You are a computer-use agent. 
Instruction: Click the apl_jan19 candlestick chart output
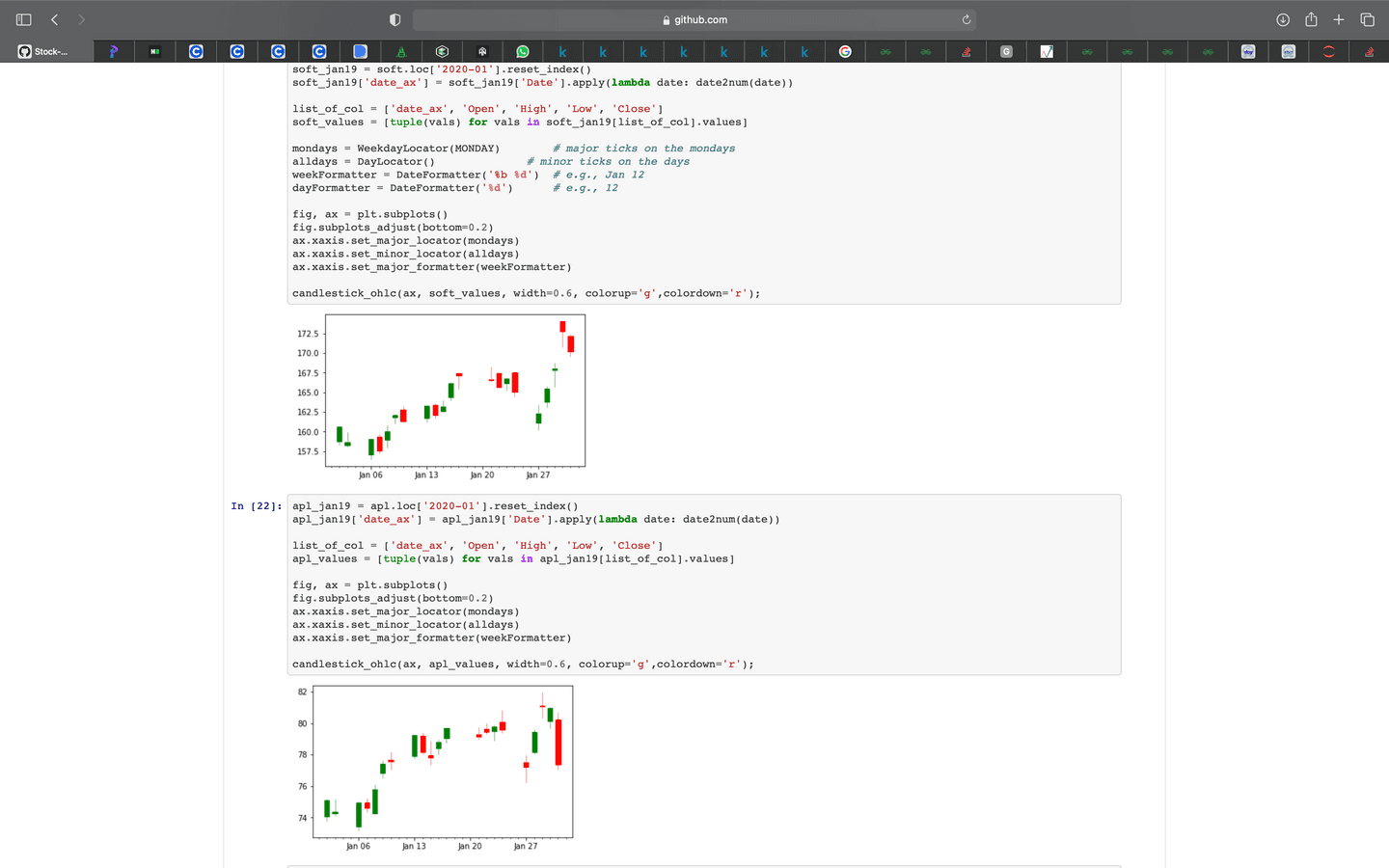click(433, 768)
